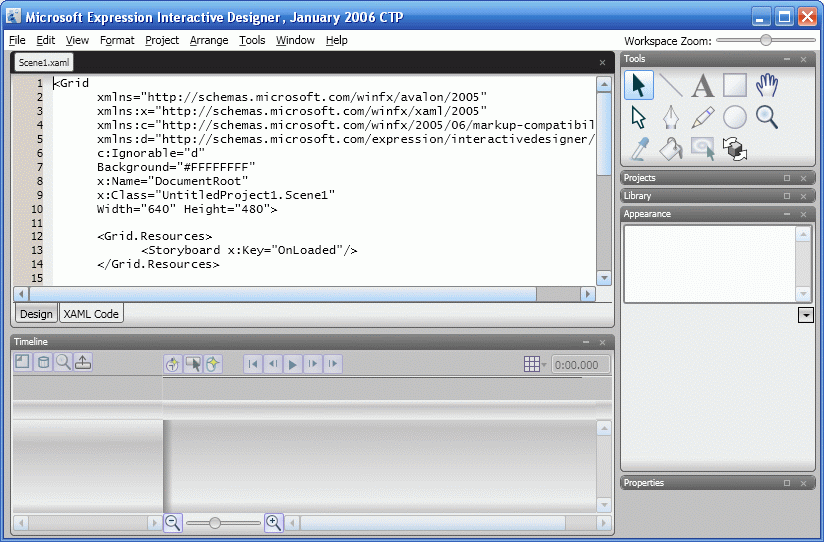Click the x:Name="DocumentRoot" code line
824x542 pixels.
click(172, 181)
